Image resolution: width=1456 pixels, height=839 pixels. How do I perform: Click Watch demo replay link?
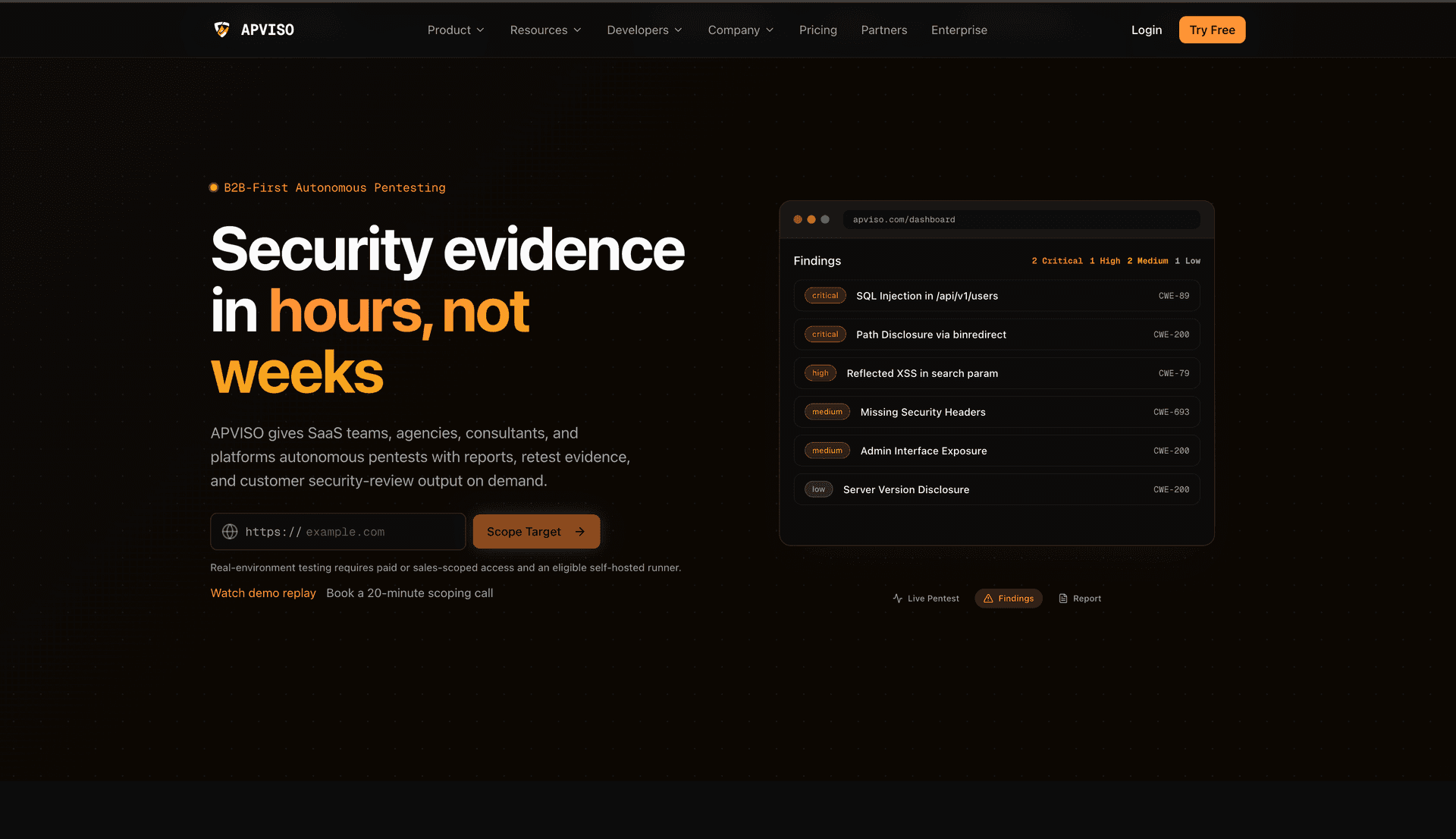[x=263, y=593]
